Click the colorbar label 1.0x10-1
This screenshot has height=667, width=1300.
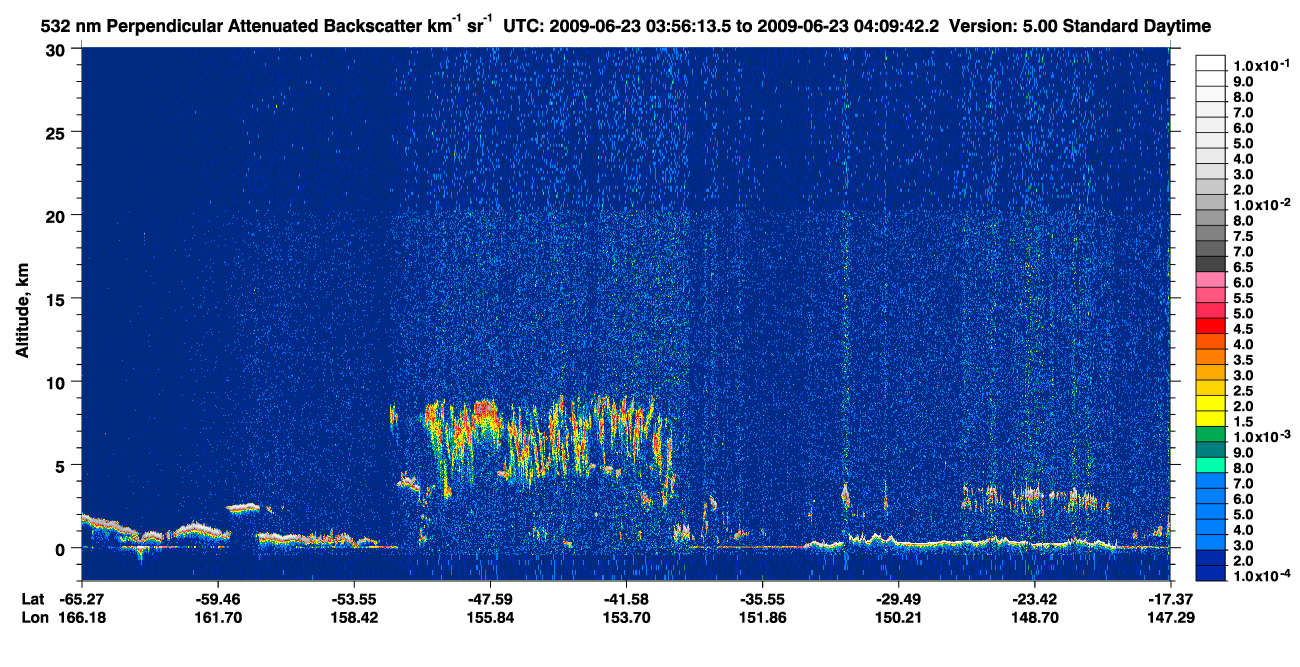(1261, 64)
